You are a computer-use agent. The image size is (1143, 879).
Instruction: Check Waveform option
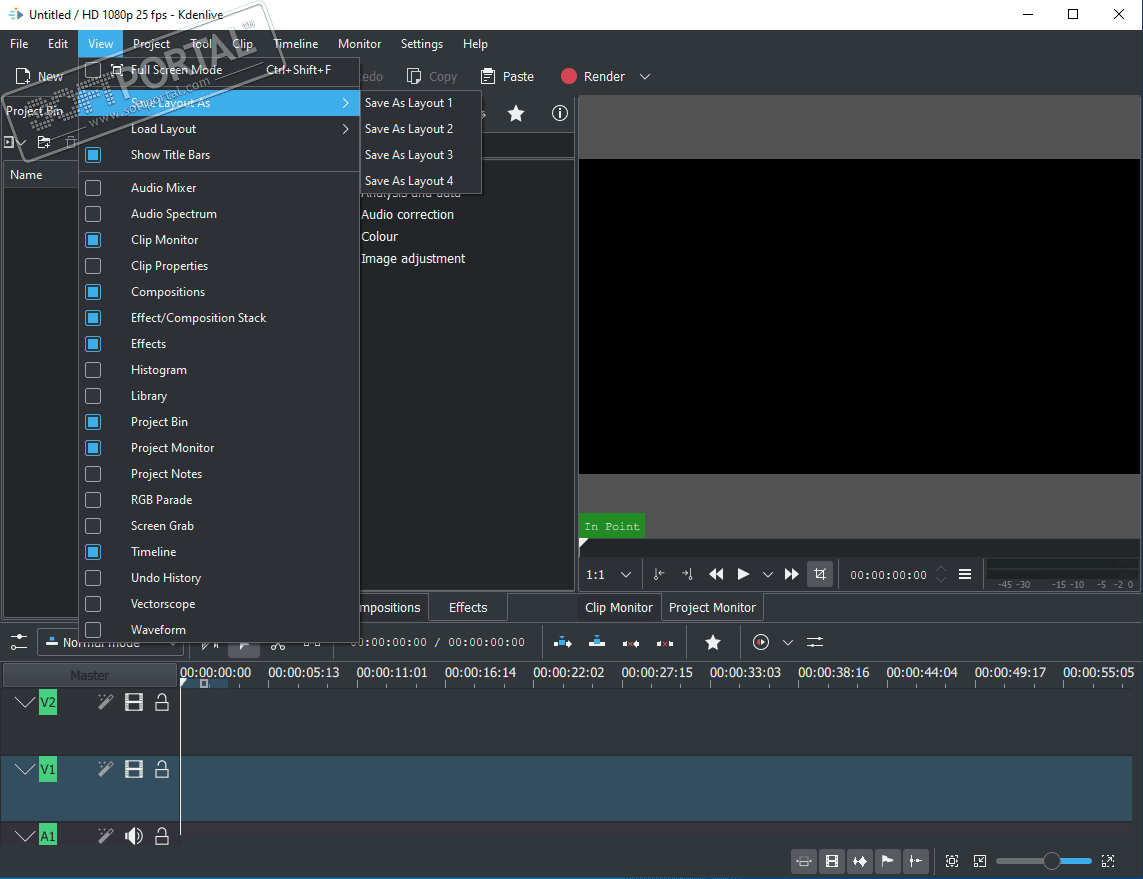pyautogui.click(x=93, y=630)
